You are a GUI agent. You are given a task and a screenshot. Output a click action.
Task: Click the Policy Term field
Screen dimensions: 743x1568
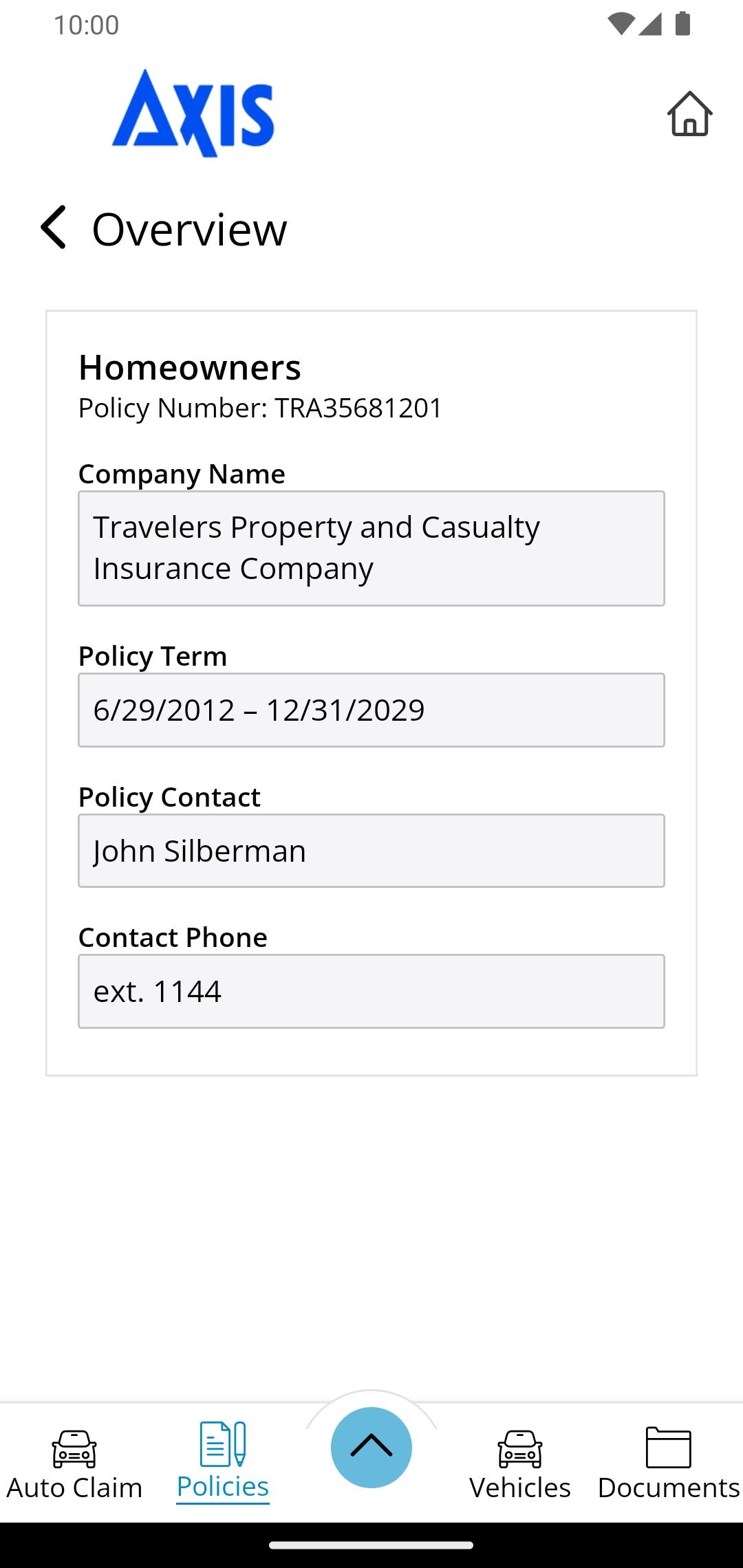click(371, 710)
